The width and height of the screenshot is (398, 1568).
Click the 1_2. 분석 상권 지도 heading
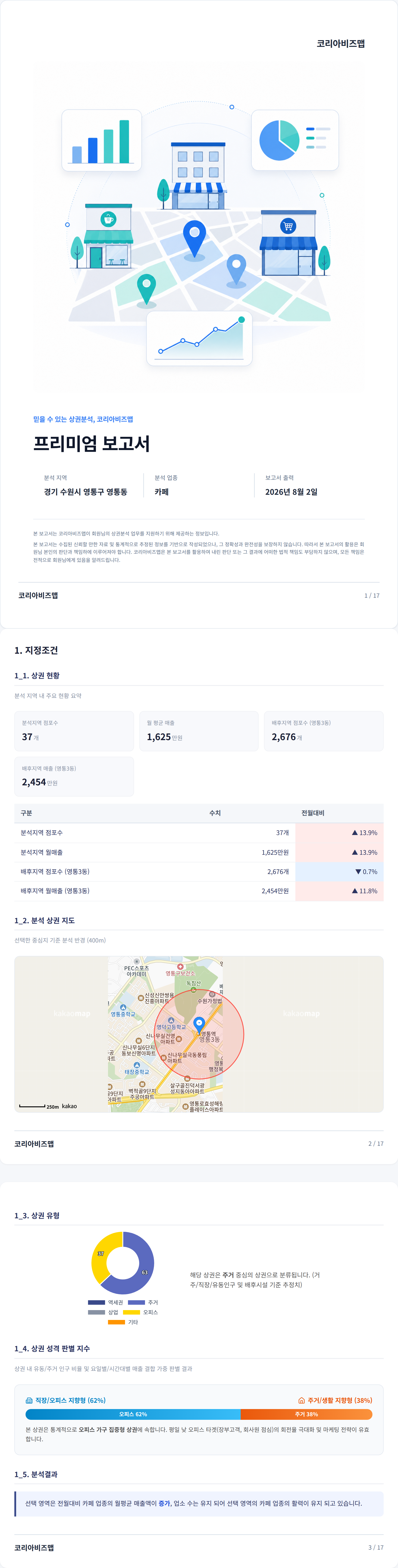click(45, 920)
